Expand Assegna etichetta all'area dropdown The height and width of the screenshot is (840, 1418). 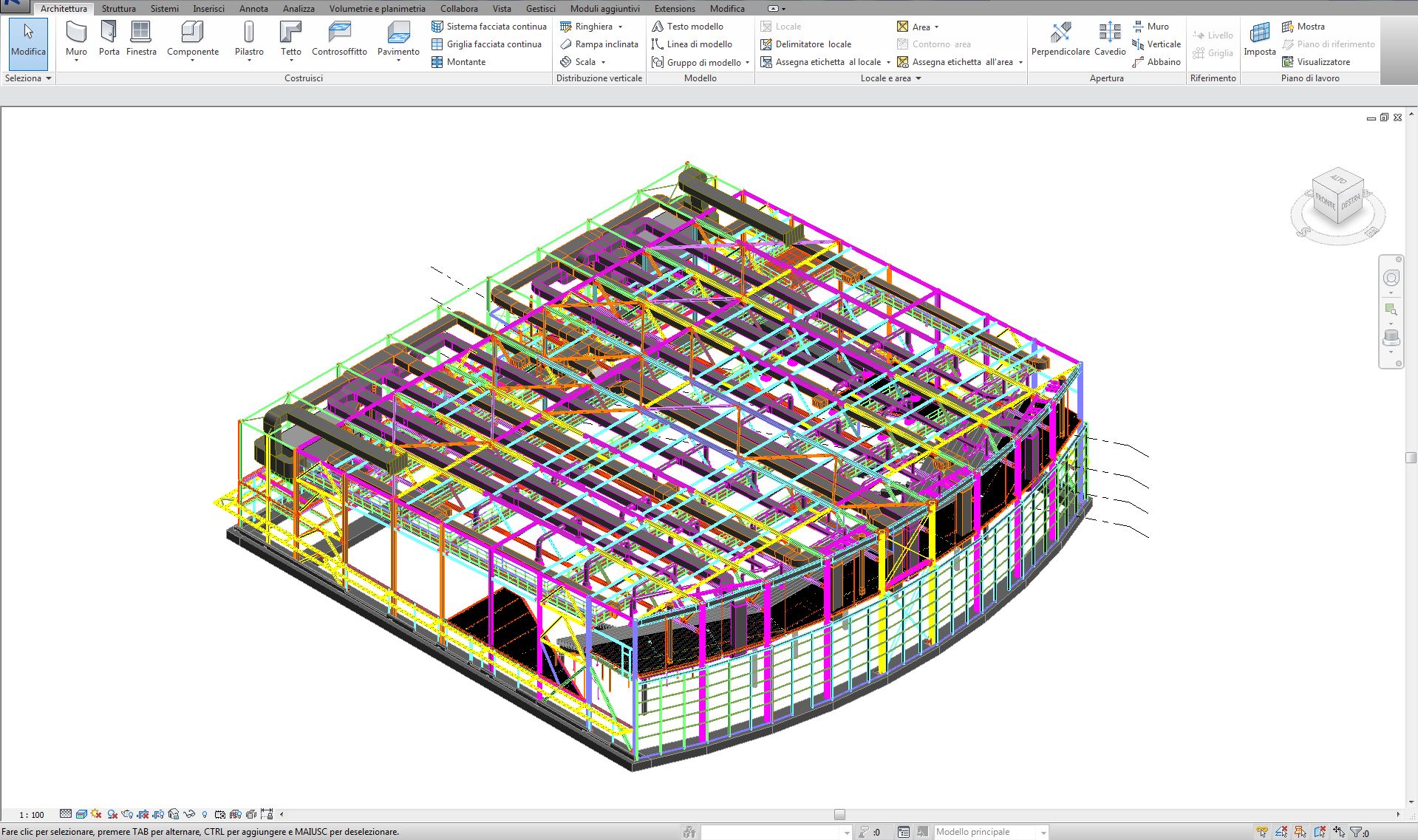1020,63
